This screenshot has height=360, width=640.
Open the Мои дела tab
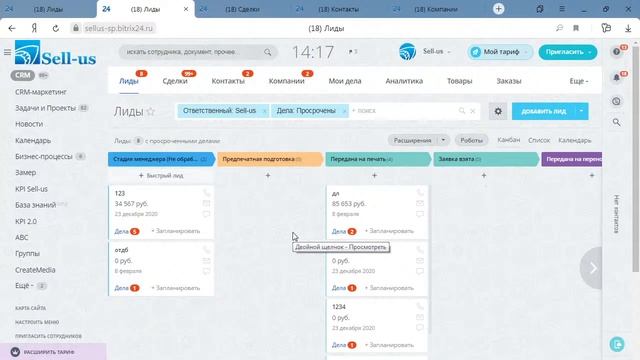click(x=345, y=81)
